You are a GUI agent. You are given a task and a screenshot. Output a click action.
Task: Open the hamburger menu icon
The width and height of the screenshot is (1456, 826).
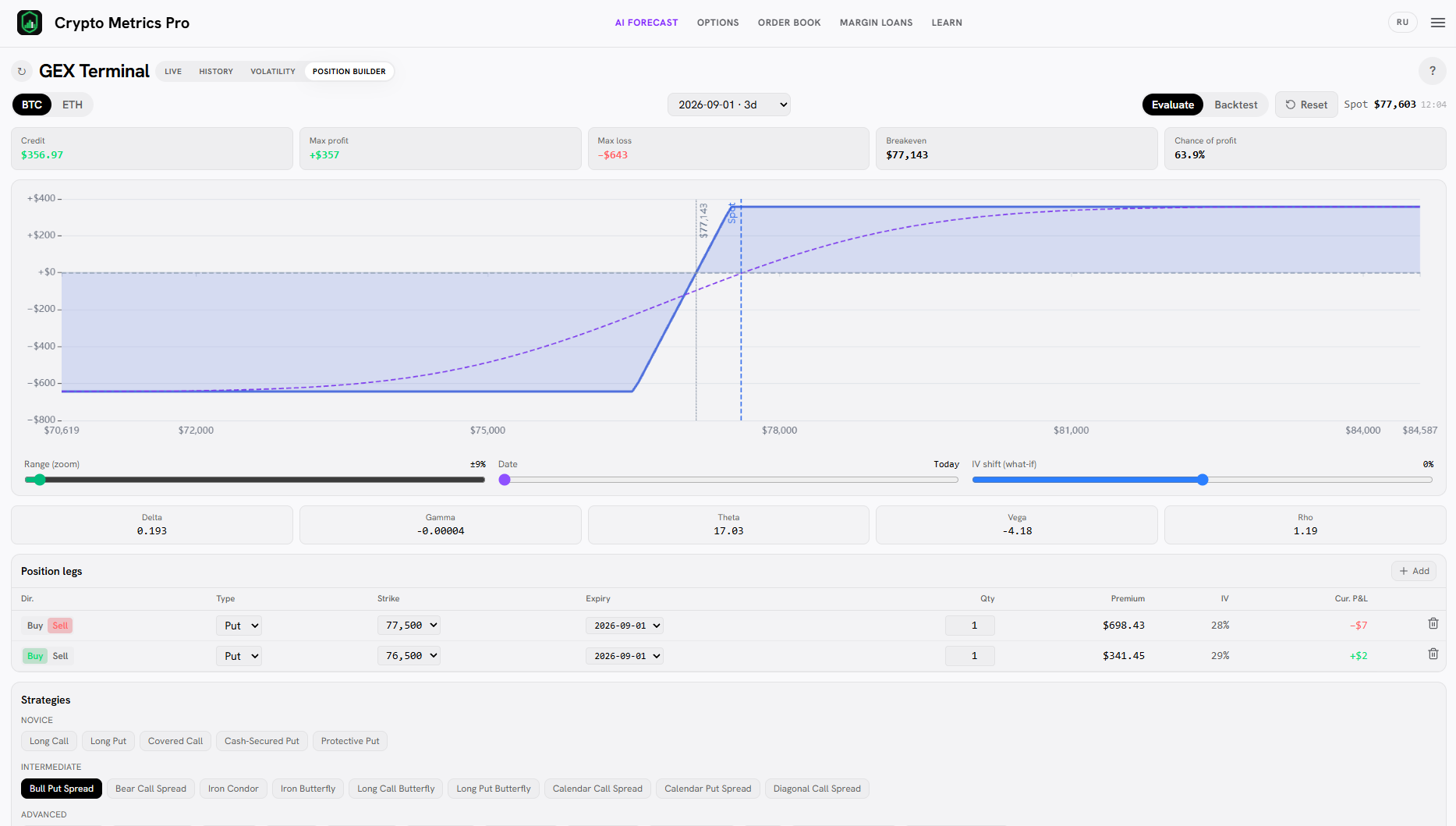pos(1438,23)
